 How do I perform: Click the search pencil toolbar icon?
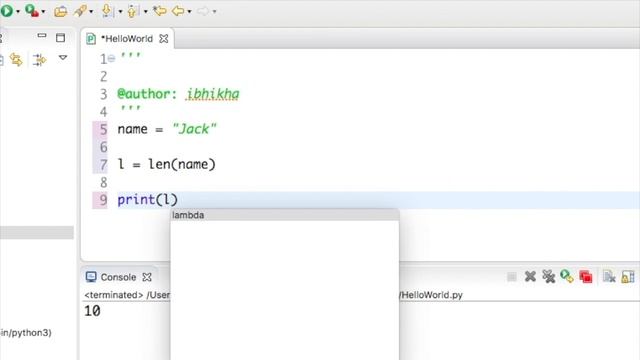tap(80, 11)
